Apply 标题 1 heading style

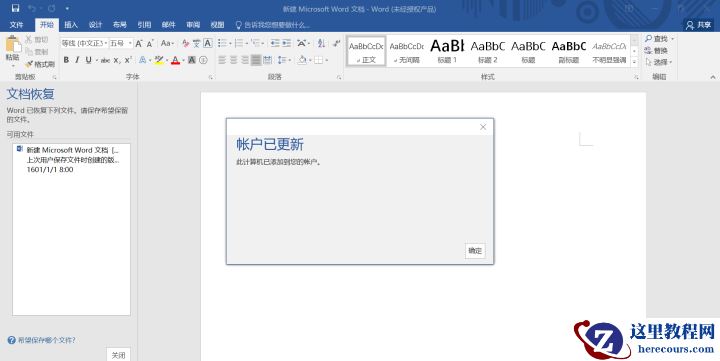pos(447,51)
